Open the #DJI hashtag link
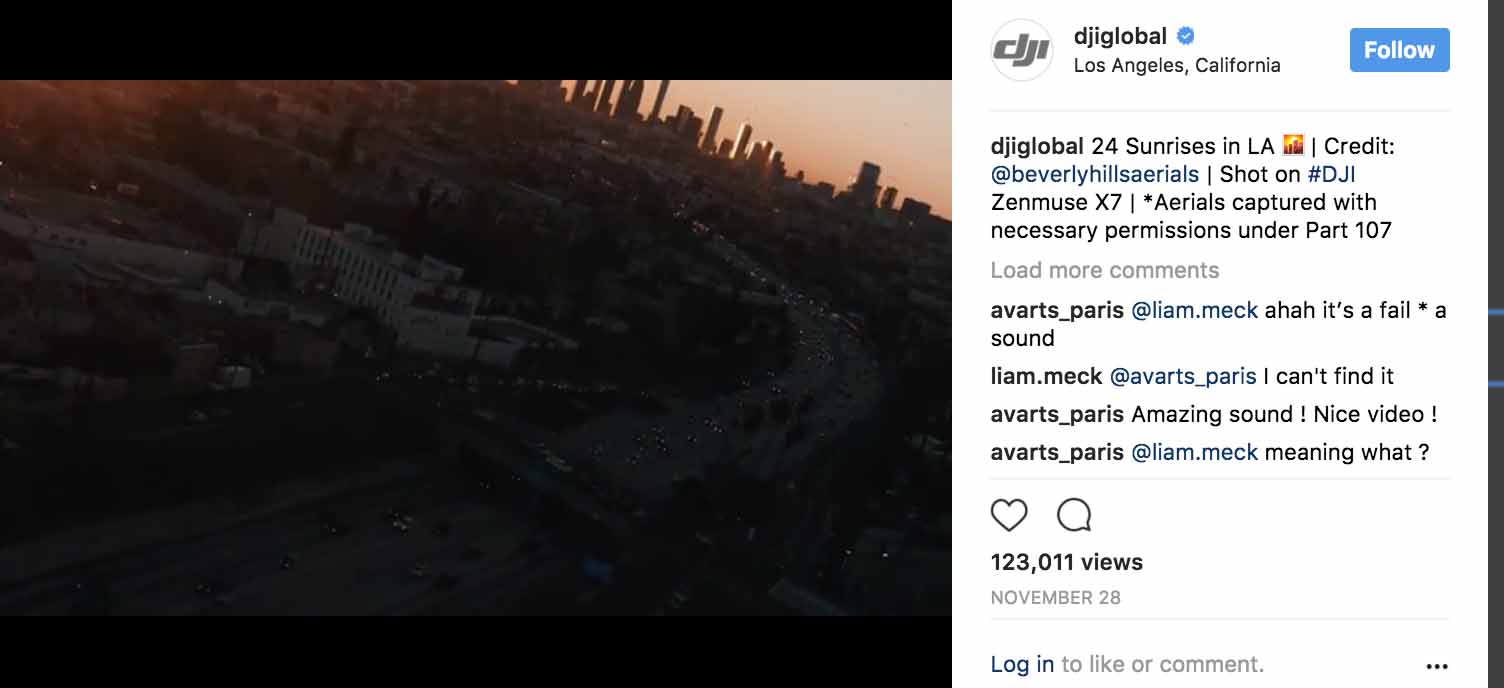The height and width of the screenshot is (688, 1504). click(1329, 174)
